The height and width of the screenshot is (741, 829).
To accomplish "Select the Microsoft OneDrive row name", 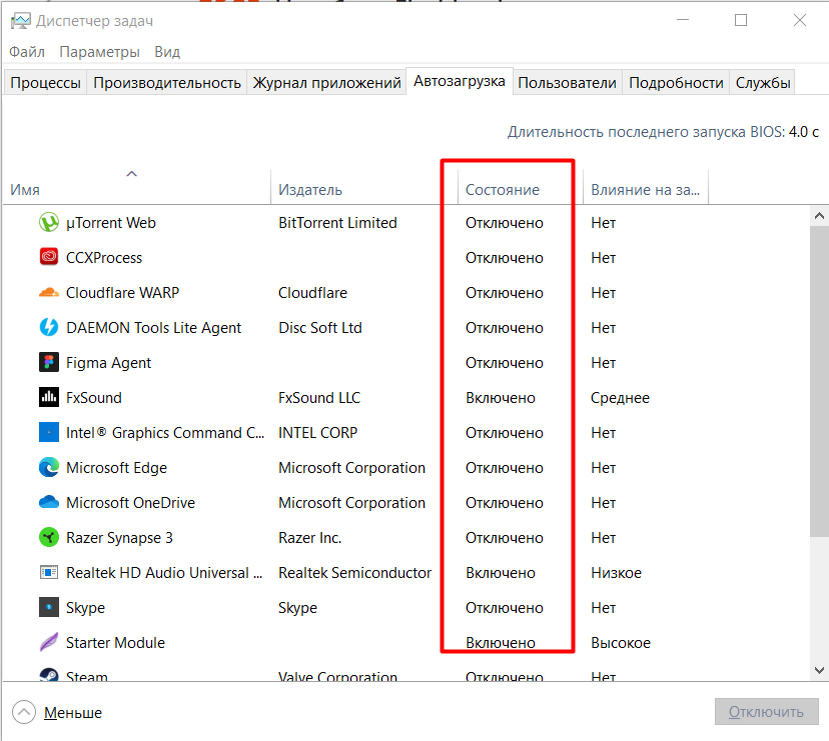I will pyautogui.click(x=131, y=503).
